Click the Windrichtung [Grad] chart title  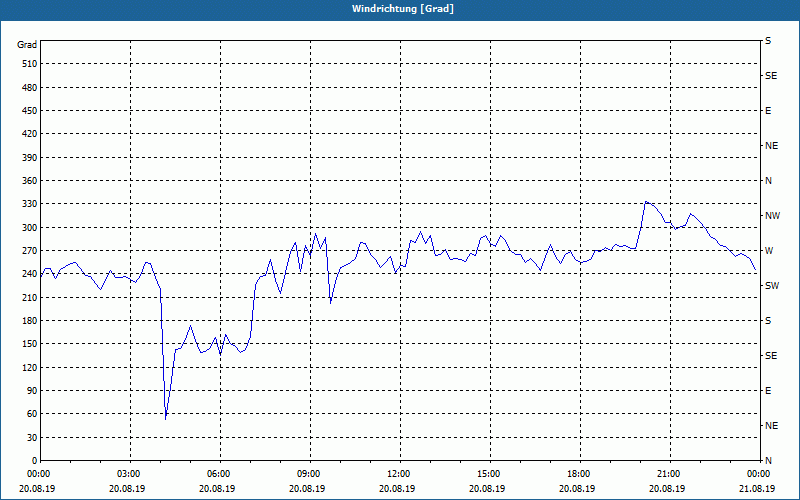pos(403,9)
